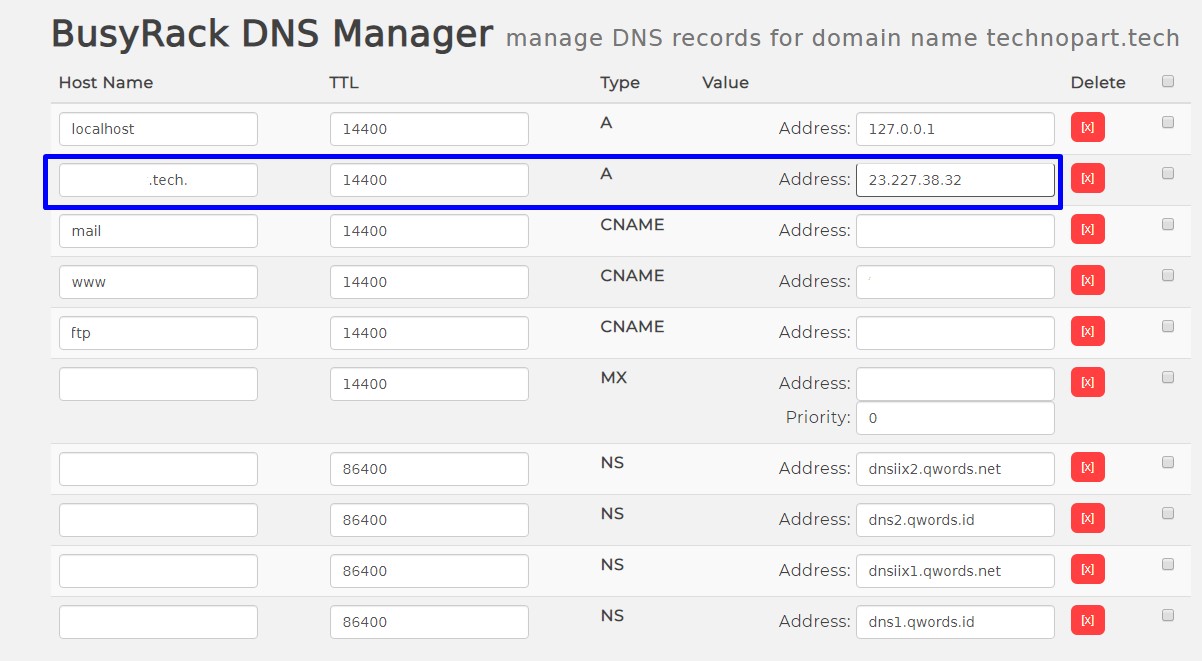Click the address field containing 127.0.0.1
This screenshot has width=1202, height=661.
(954, 129)
